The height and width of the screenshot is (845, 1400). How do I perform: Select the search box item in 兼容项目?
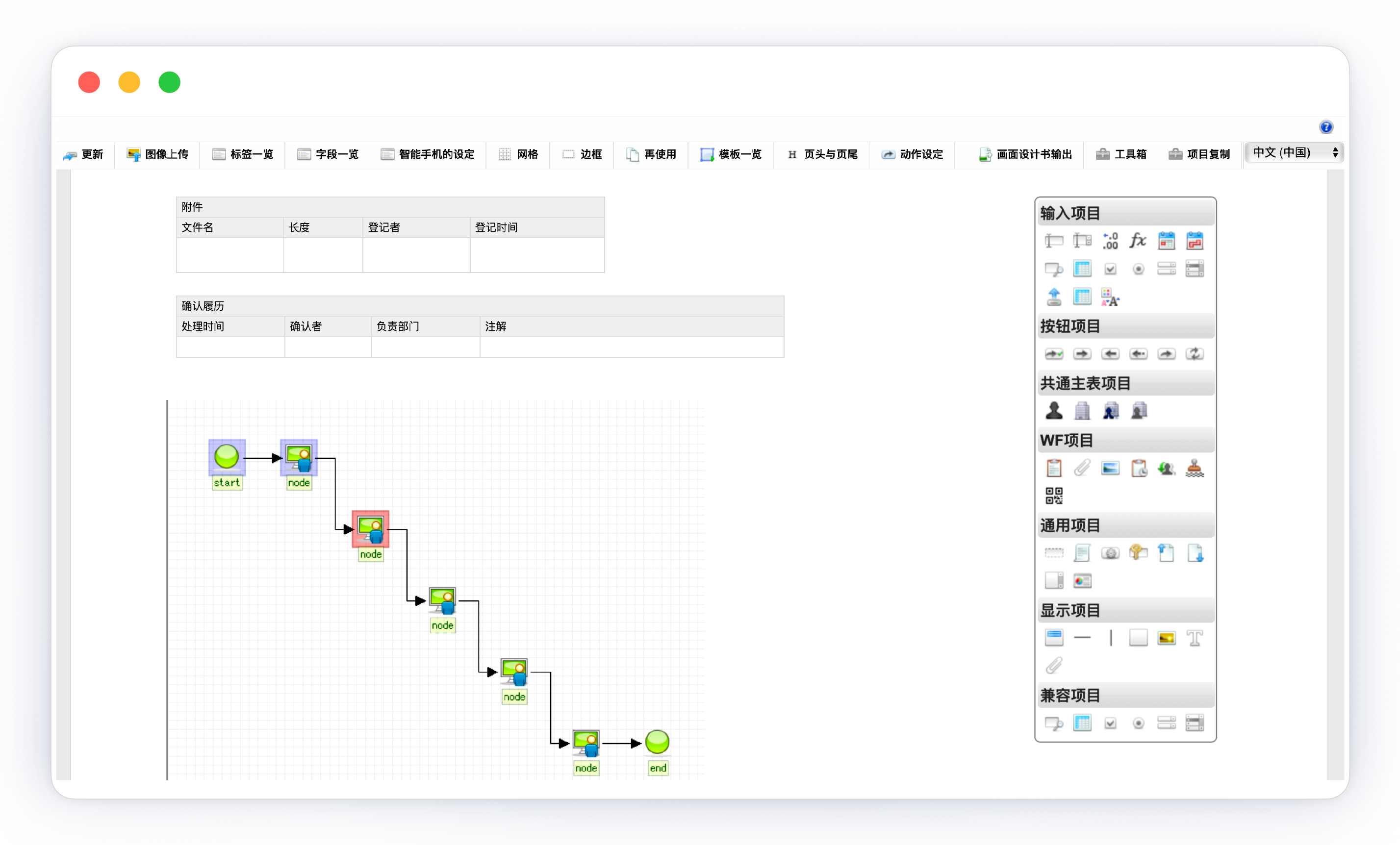(x=1054, y=723)
